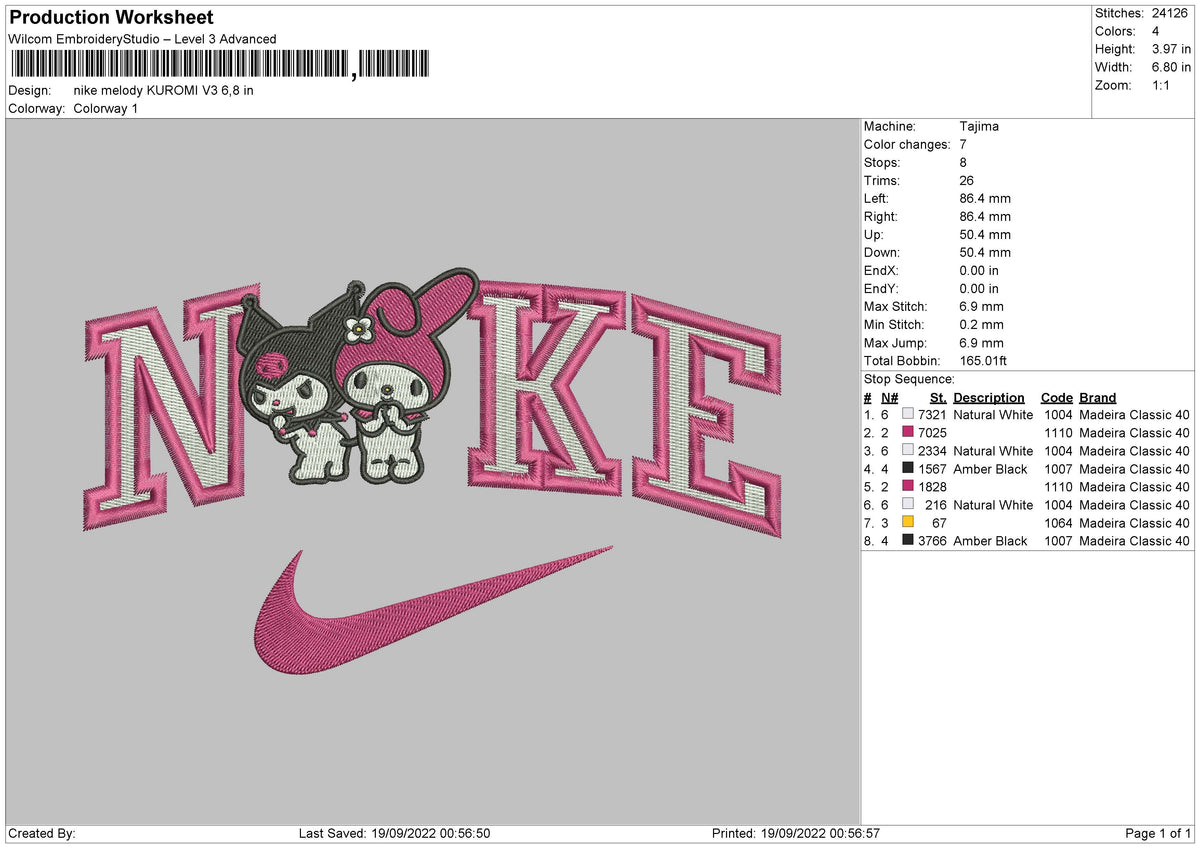Click the pink swatch for stop 5
The width and height of the screenshot is (1200, 848).
908,487
